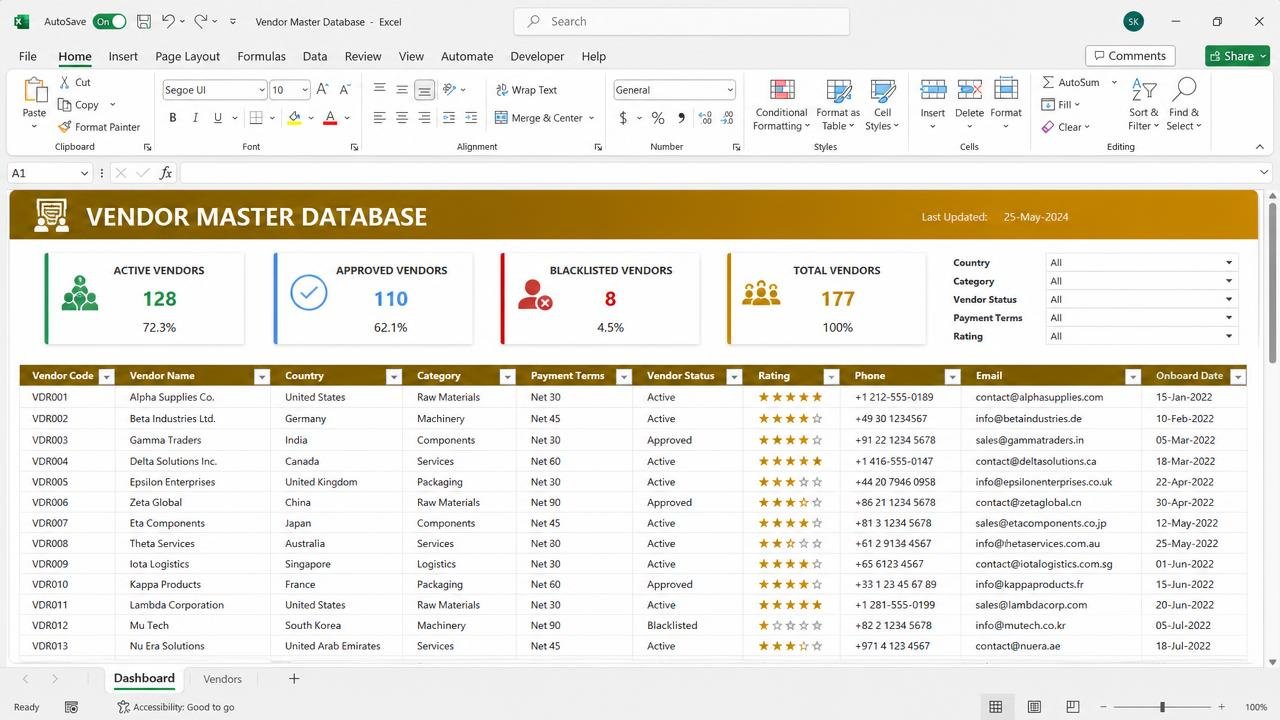The image size is (1280, 720).
Task: Click the Orientation text angle icon
Action: pyautogui.click(x=450, y=90)
